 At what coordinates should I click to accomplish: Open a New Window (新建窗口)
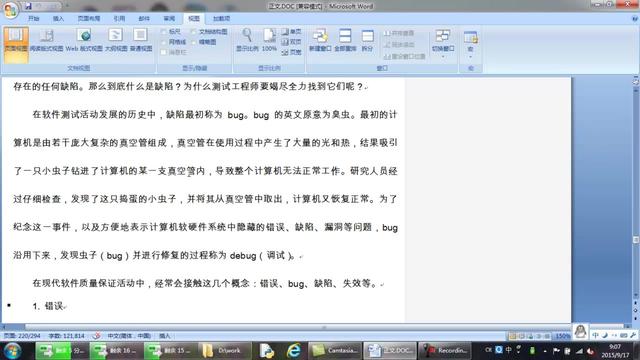click(320, 40)
